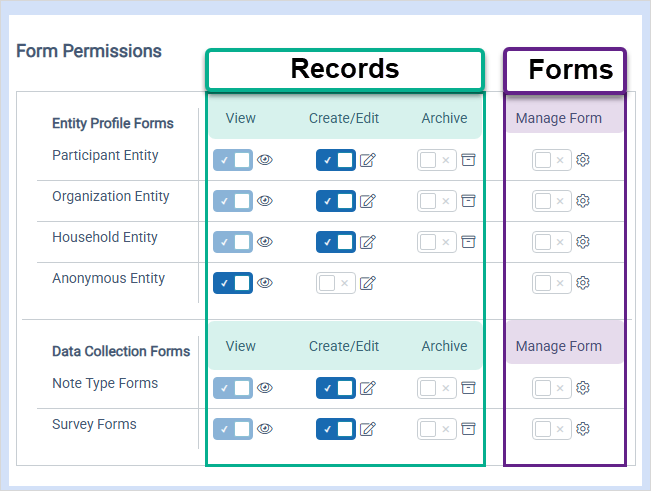
Task: Disable View toggle for Anonymous Entity
Action: (x=233, y=283)
